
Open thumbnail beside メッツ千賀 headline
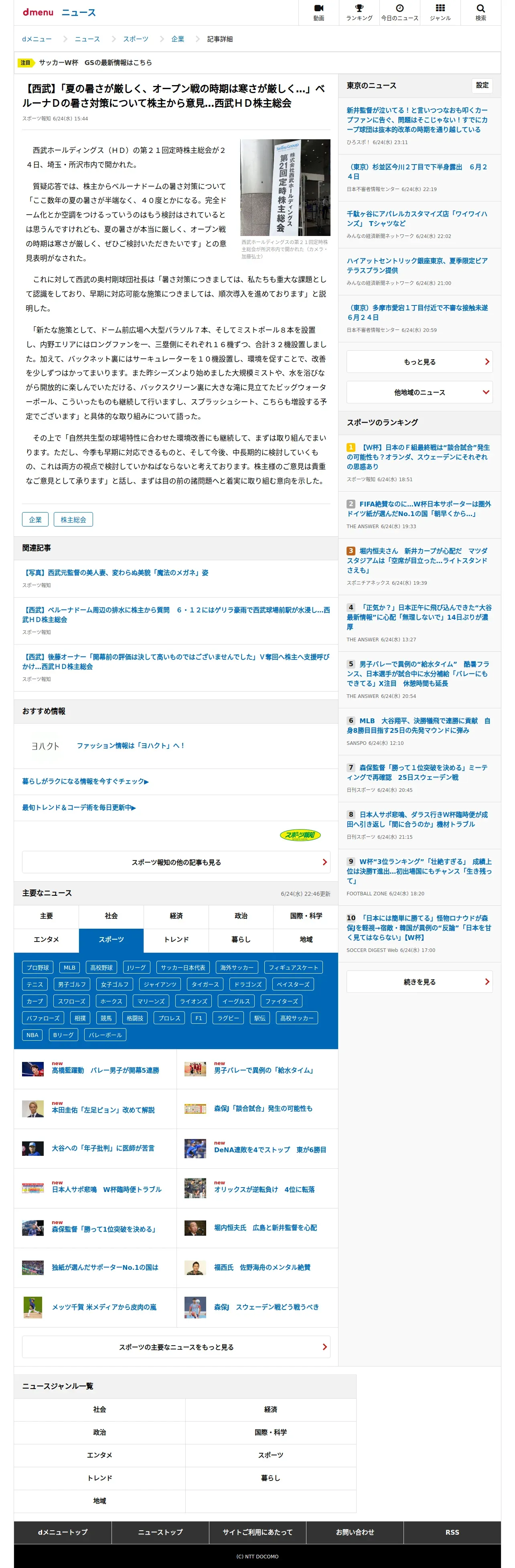[x=33, y=1307]
